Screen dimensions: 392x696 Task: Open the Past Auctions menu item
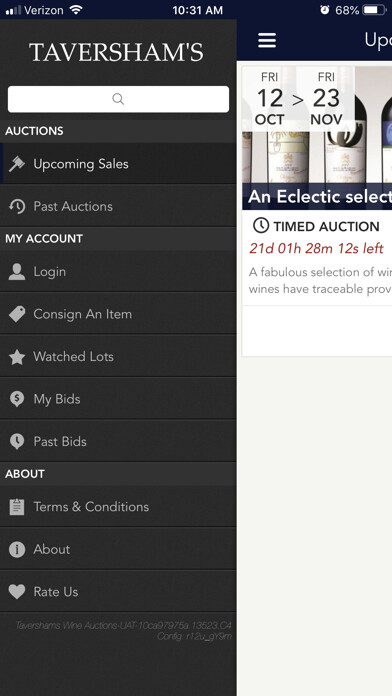(x=118, y=206)
